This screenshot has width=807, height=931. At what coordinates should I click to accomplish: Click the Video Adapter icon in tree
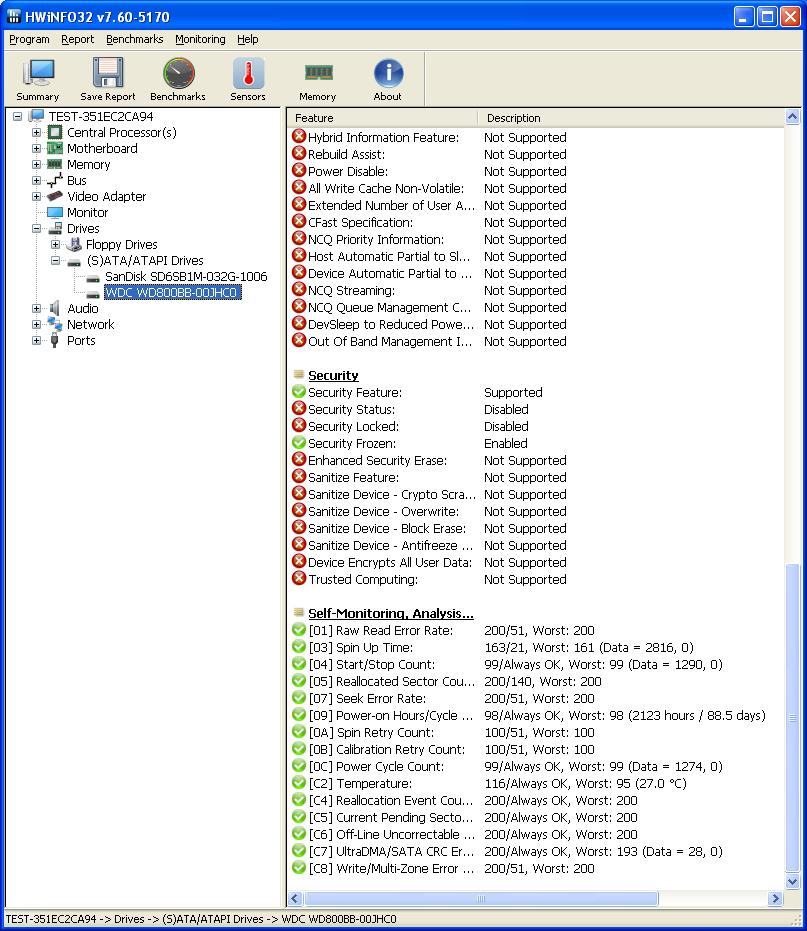(x=55, y=197)
